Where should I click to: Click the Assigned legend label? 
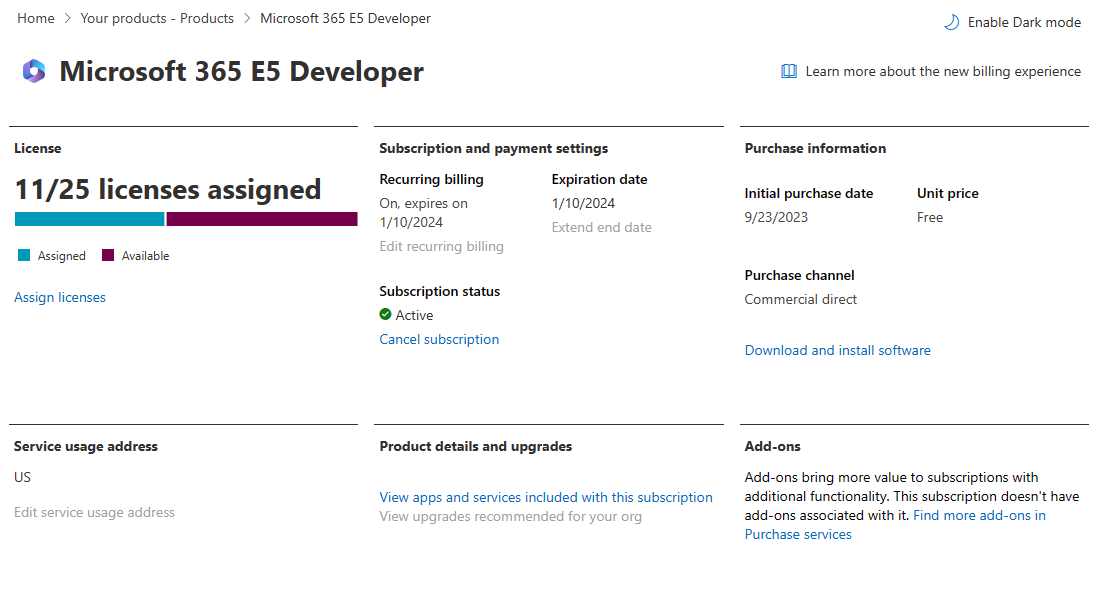point(62,255)
